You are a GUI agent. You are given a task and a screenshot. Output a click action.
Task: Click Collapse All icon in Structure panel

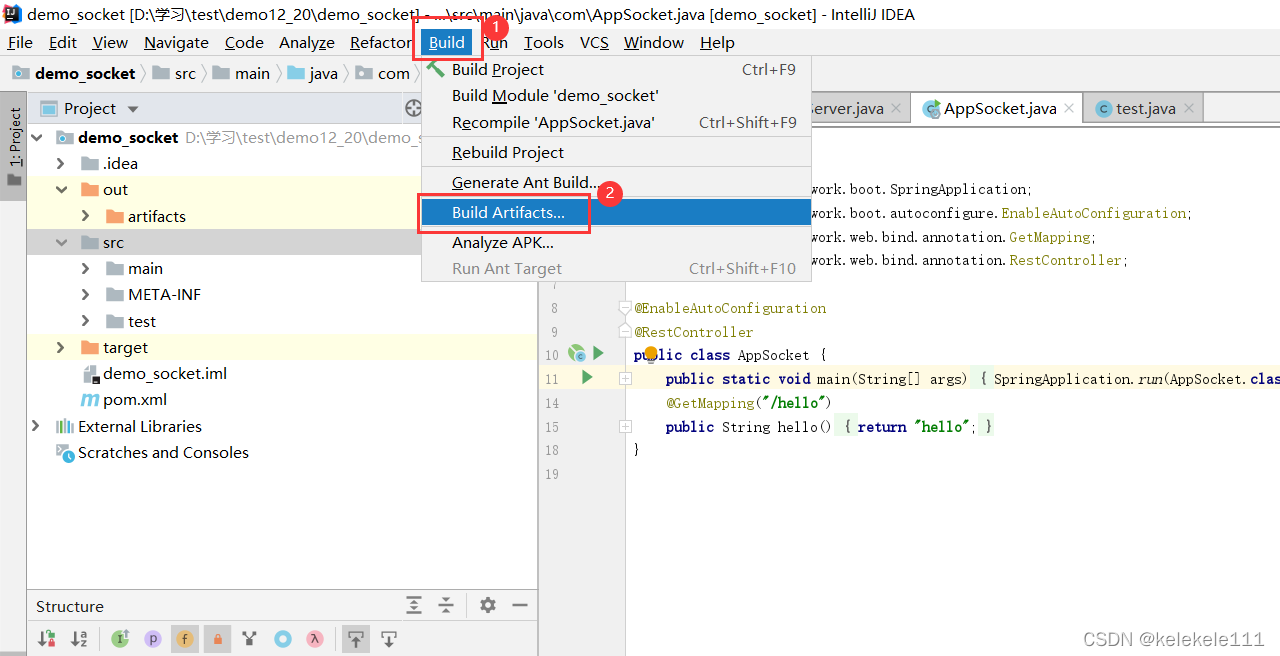pyautogui.click(x=446, y=605)
